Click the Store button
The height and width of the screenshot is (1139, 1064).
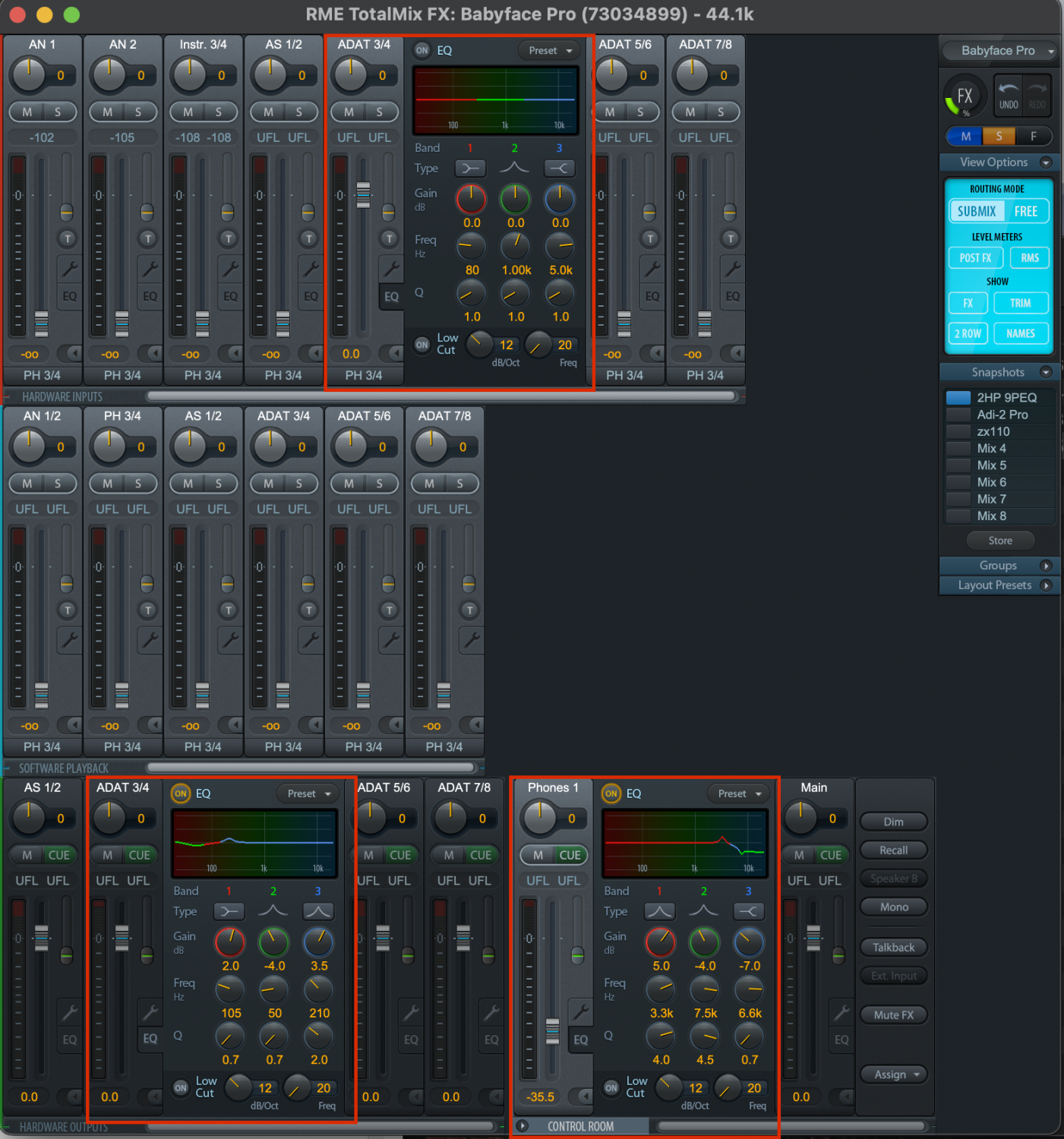pyautogui.click(x=1000, y=541)
